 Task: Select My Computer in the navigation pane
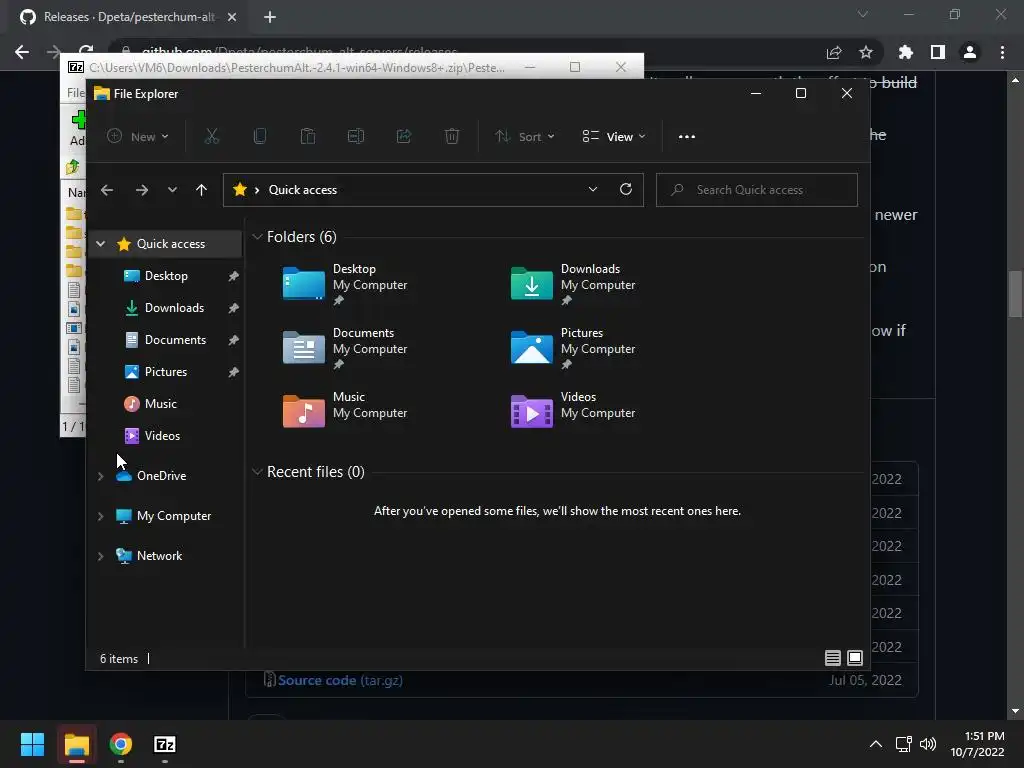click(173, 516)
